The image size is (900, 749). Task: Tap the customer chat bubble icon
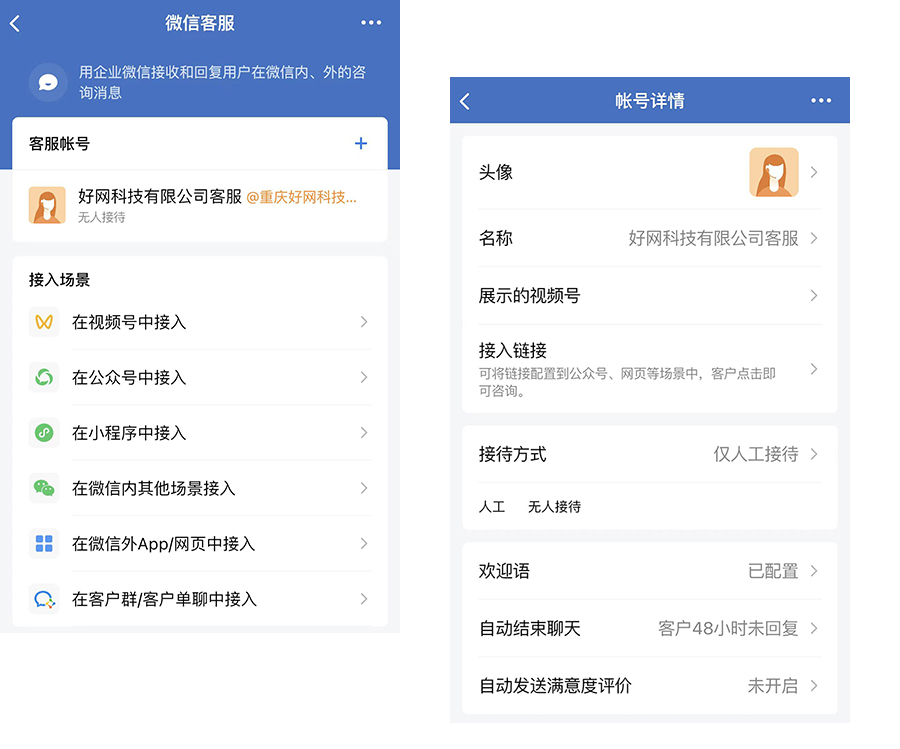tap(44, 599)
